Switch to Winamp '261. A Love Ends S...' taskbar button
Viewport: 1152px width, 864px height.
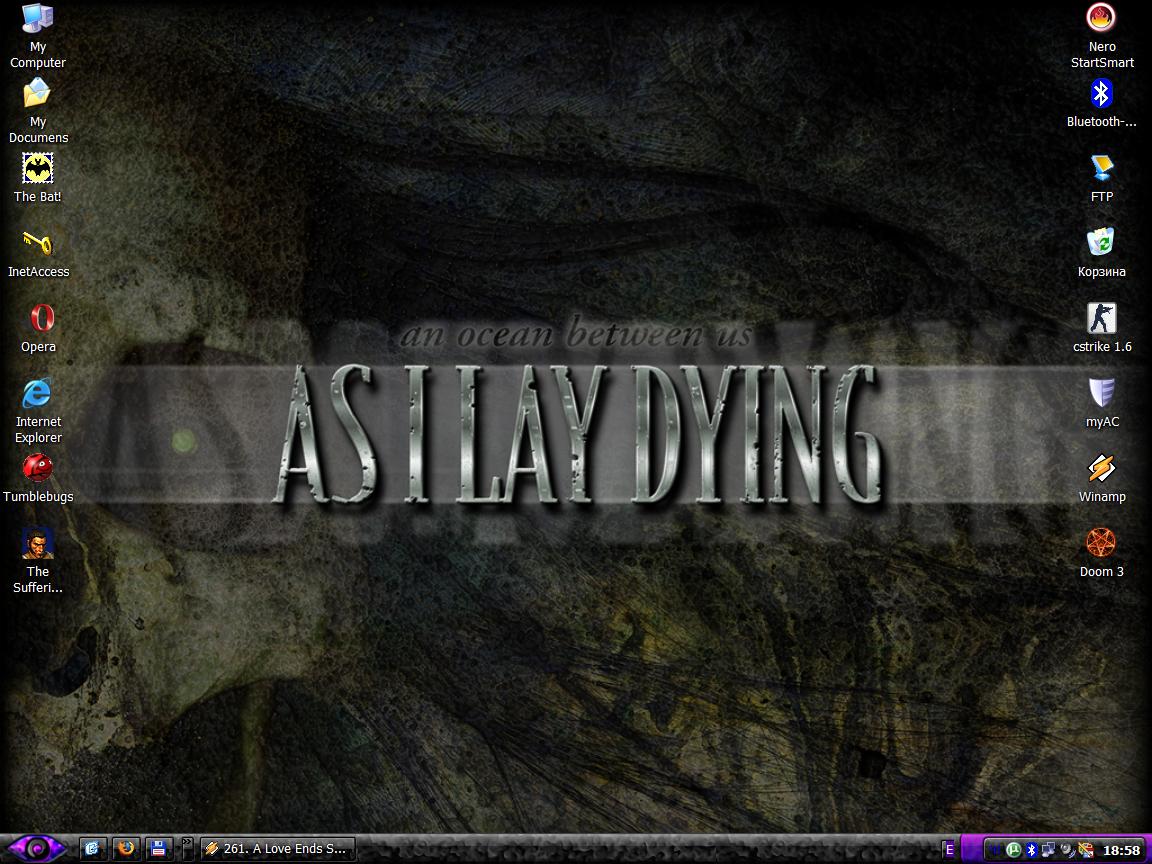click(x=278, y=849)
